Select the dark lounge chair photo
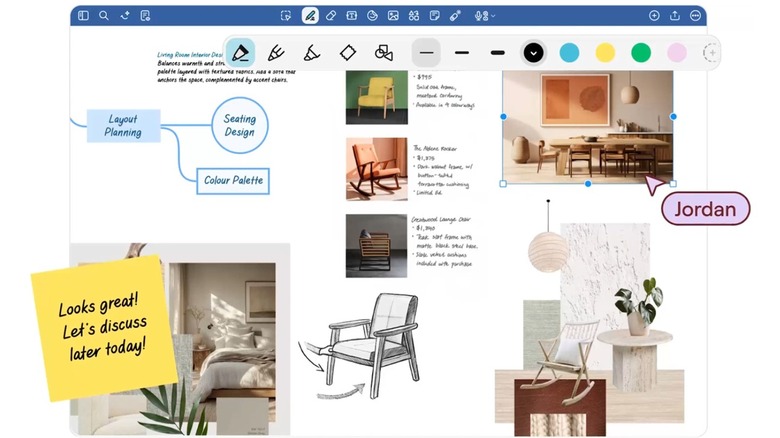This screenshot has height=438, width=780. 377,246
